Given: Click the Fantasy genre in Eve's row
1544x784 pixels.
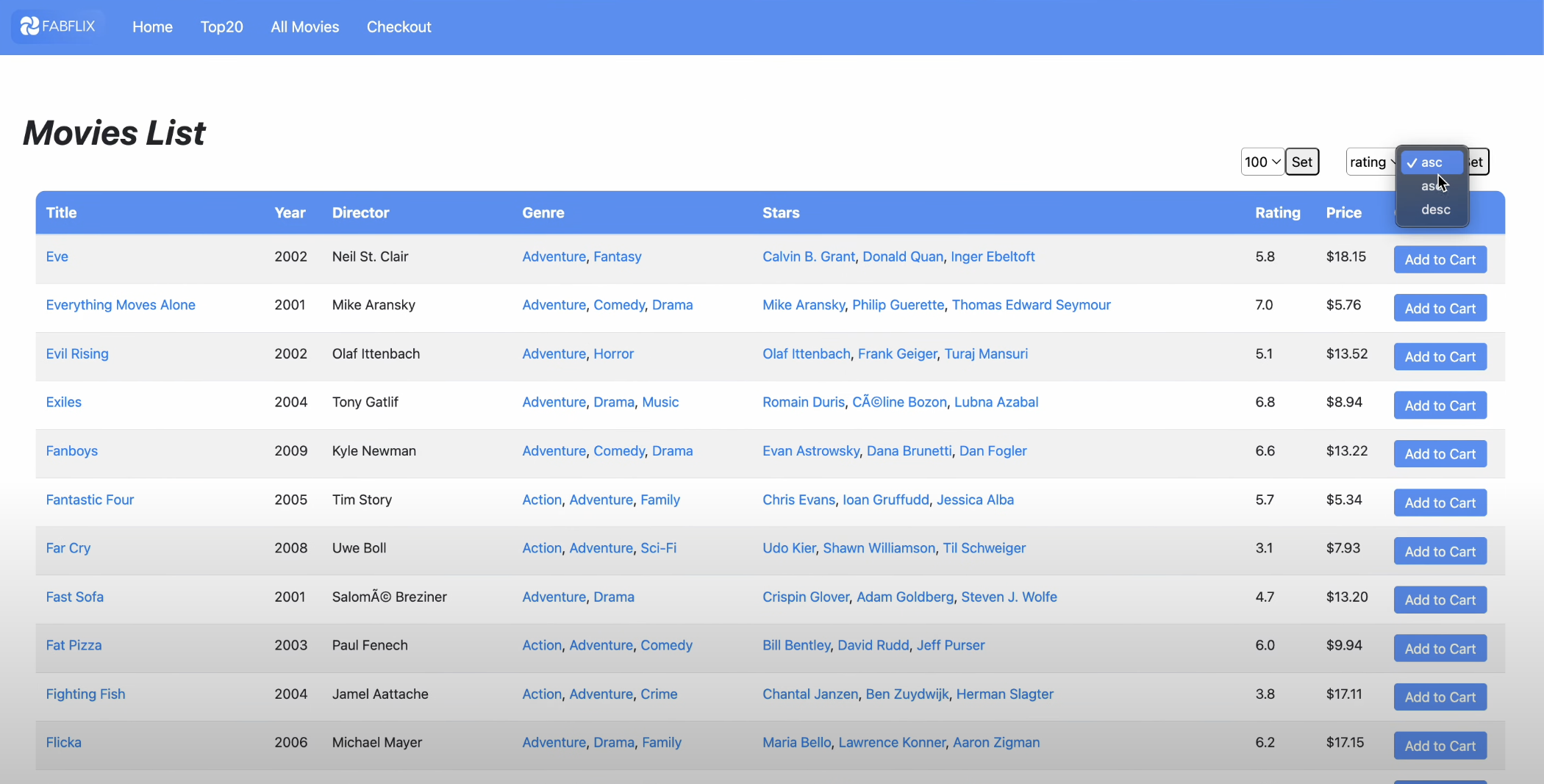Looking at the screenshot, I should tap(617, 256).
